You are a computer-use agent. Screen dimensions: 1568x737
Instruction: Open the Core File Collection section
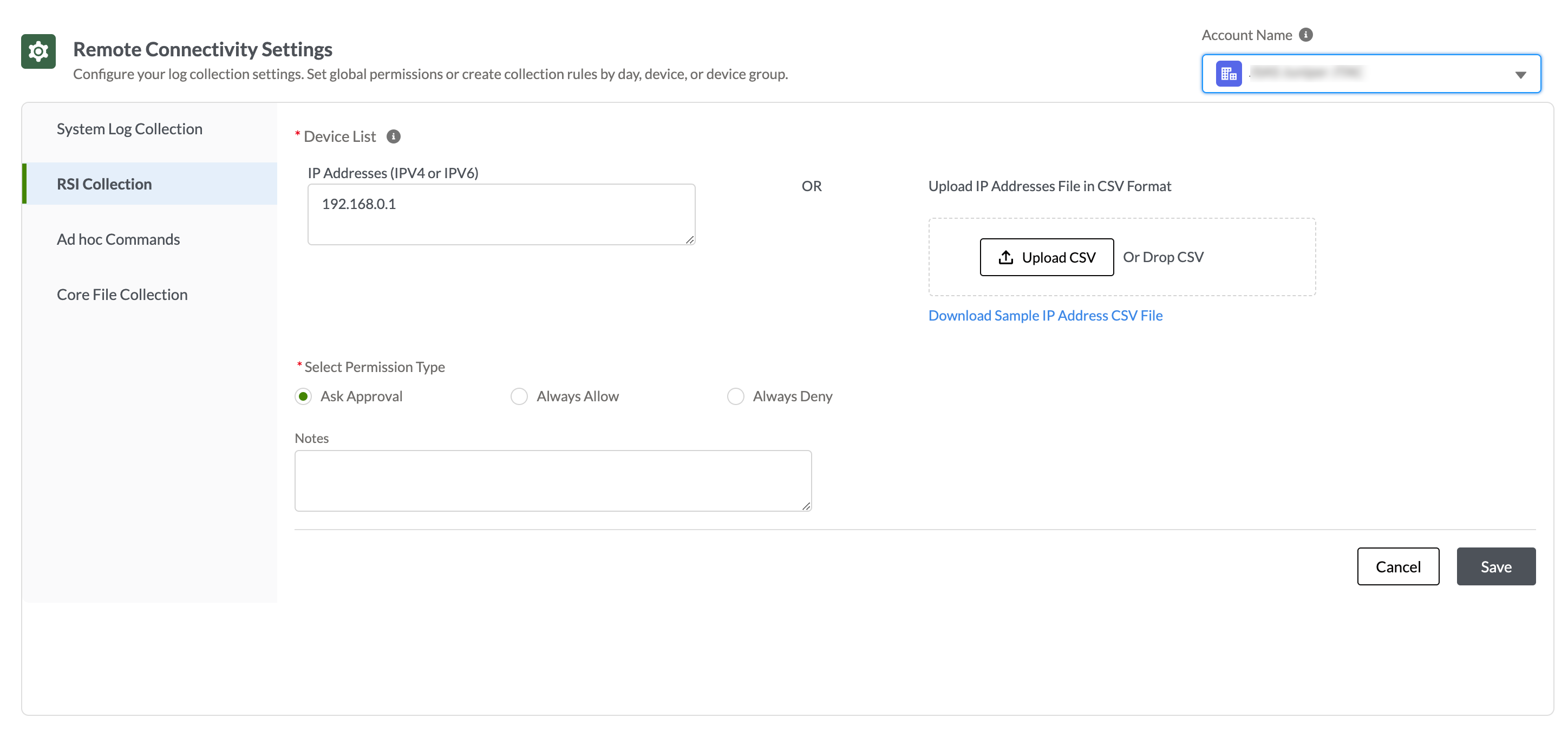click(x=122, y=294)
